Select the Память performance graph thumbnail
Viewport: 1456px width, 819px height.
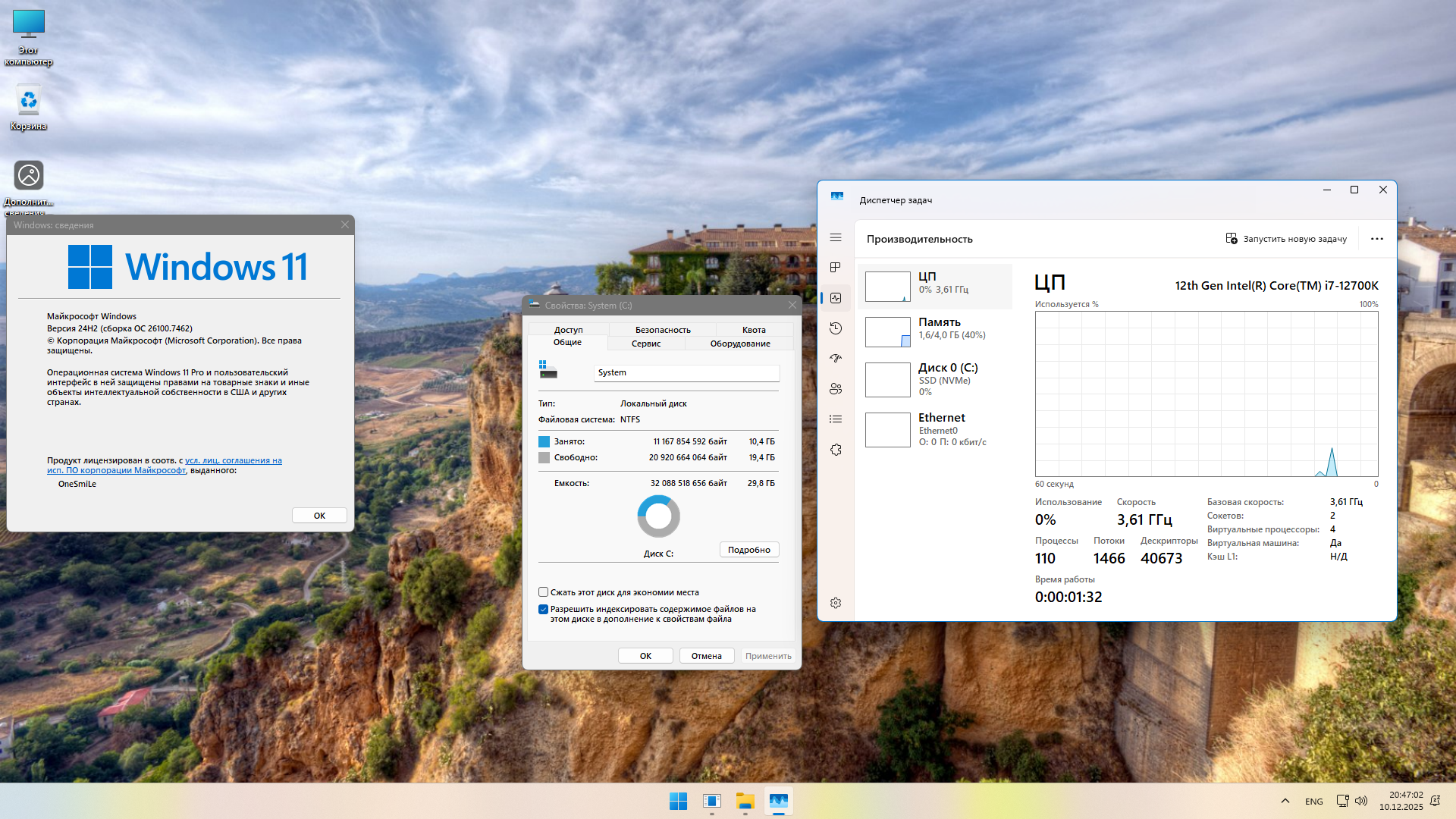(887, 332)
